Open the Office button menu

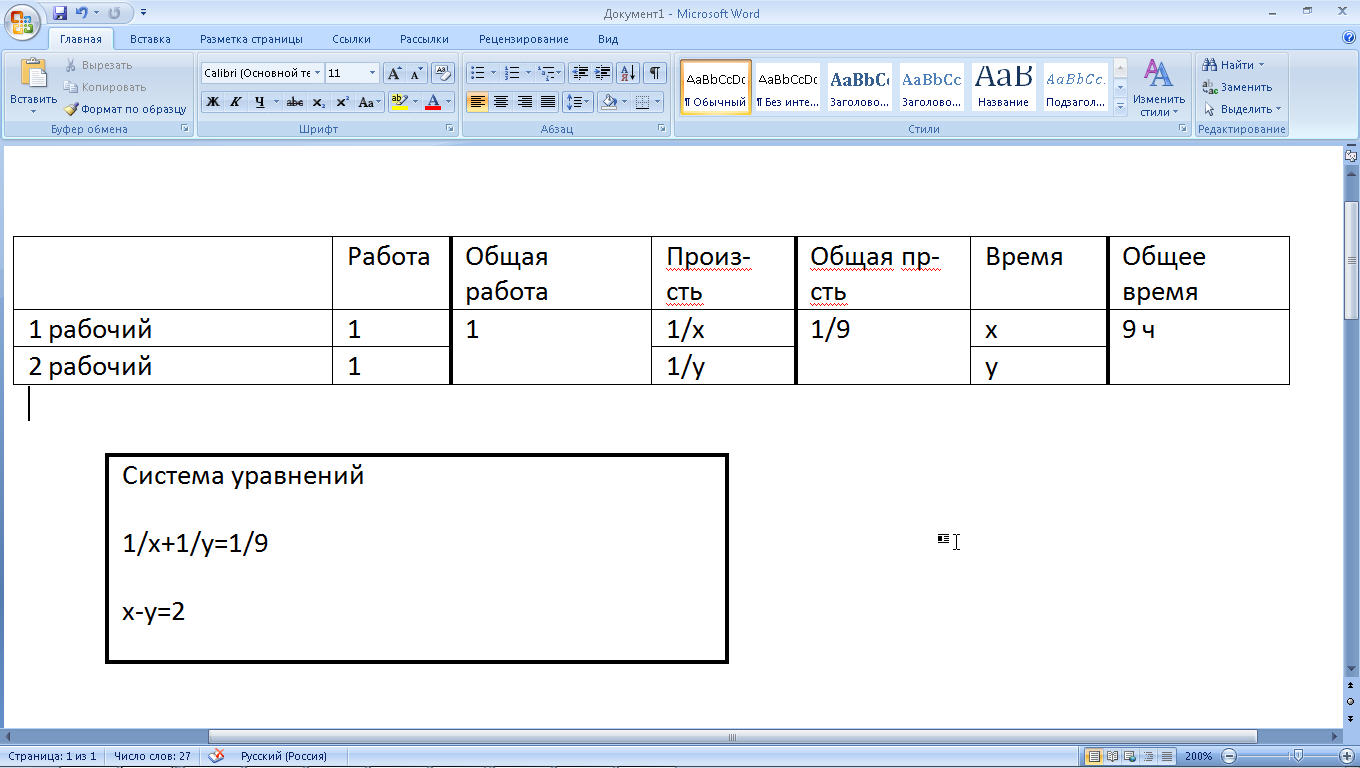tap(22, 22)
